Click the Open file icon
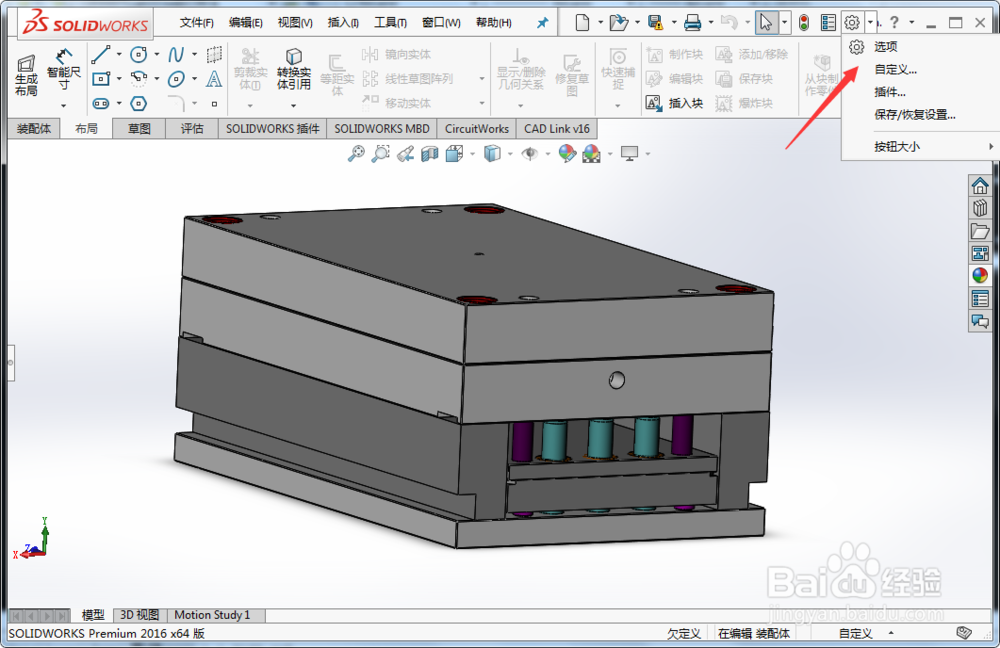The image size is (1000, 648). point(618,23)
